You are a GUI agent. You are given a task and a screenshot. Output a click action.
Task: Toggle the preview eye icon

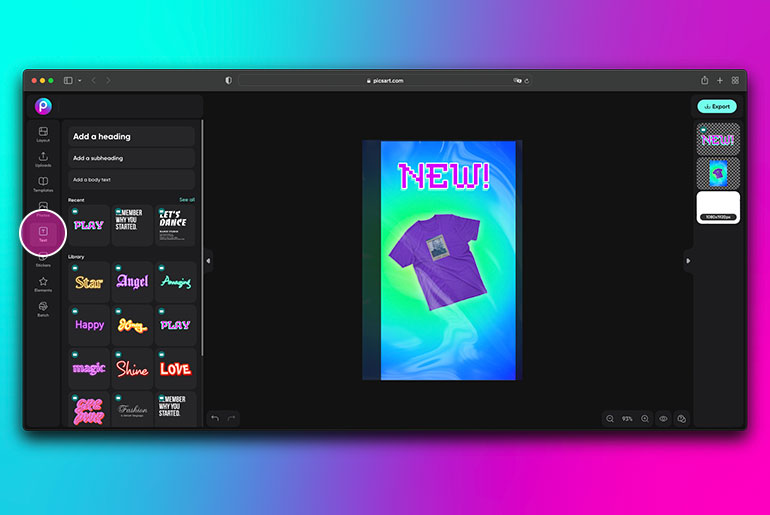click(x=663, y=419)
